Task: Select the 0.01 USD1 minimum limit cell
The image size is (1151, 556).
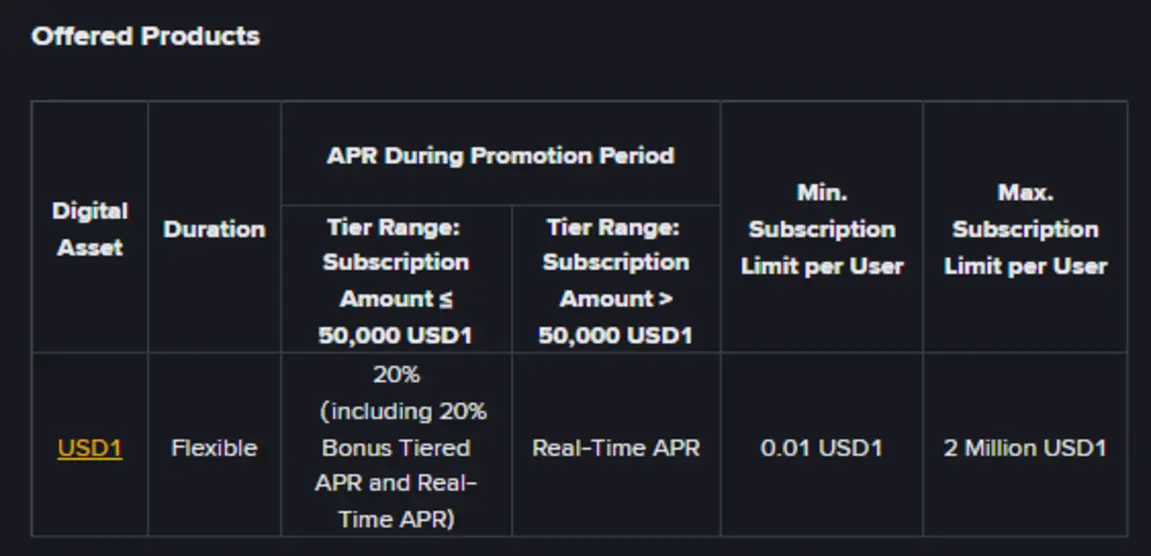Action: tap(822, 448)
